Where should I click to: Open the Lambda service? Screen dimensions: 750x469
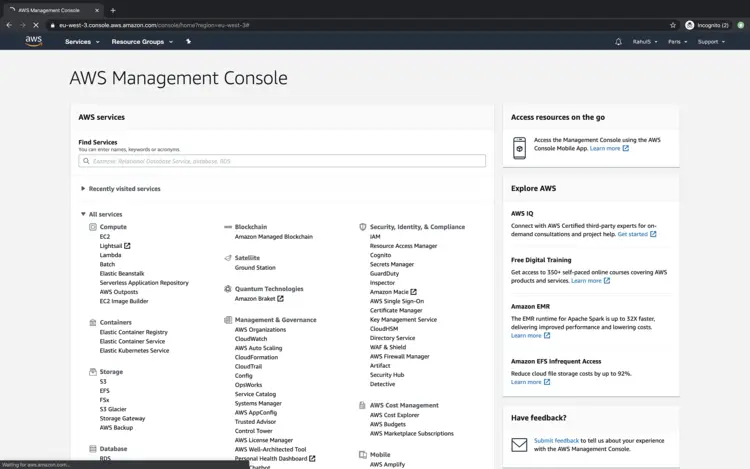point(110,255)
